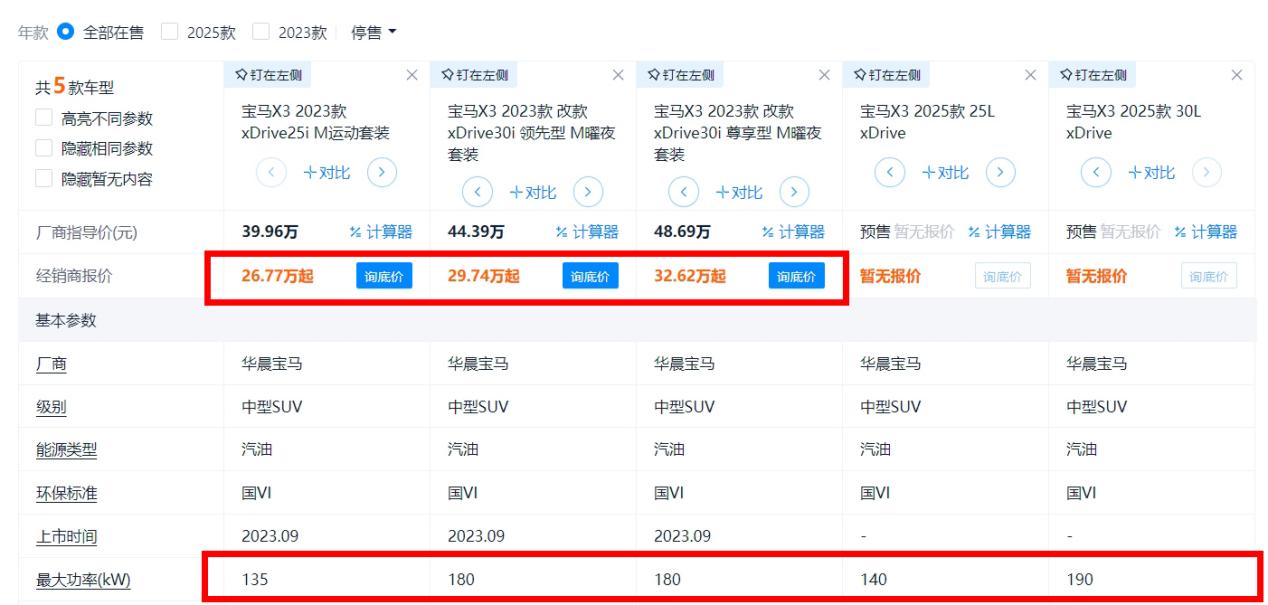The height and width of the screenshot is (605, 1268).
Task: Click the 26.77万起 dealer price
Action: coord(277,276)
